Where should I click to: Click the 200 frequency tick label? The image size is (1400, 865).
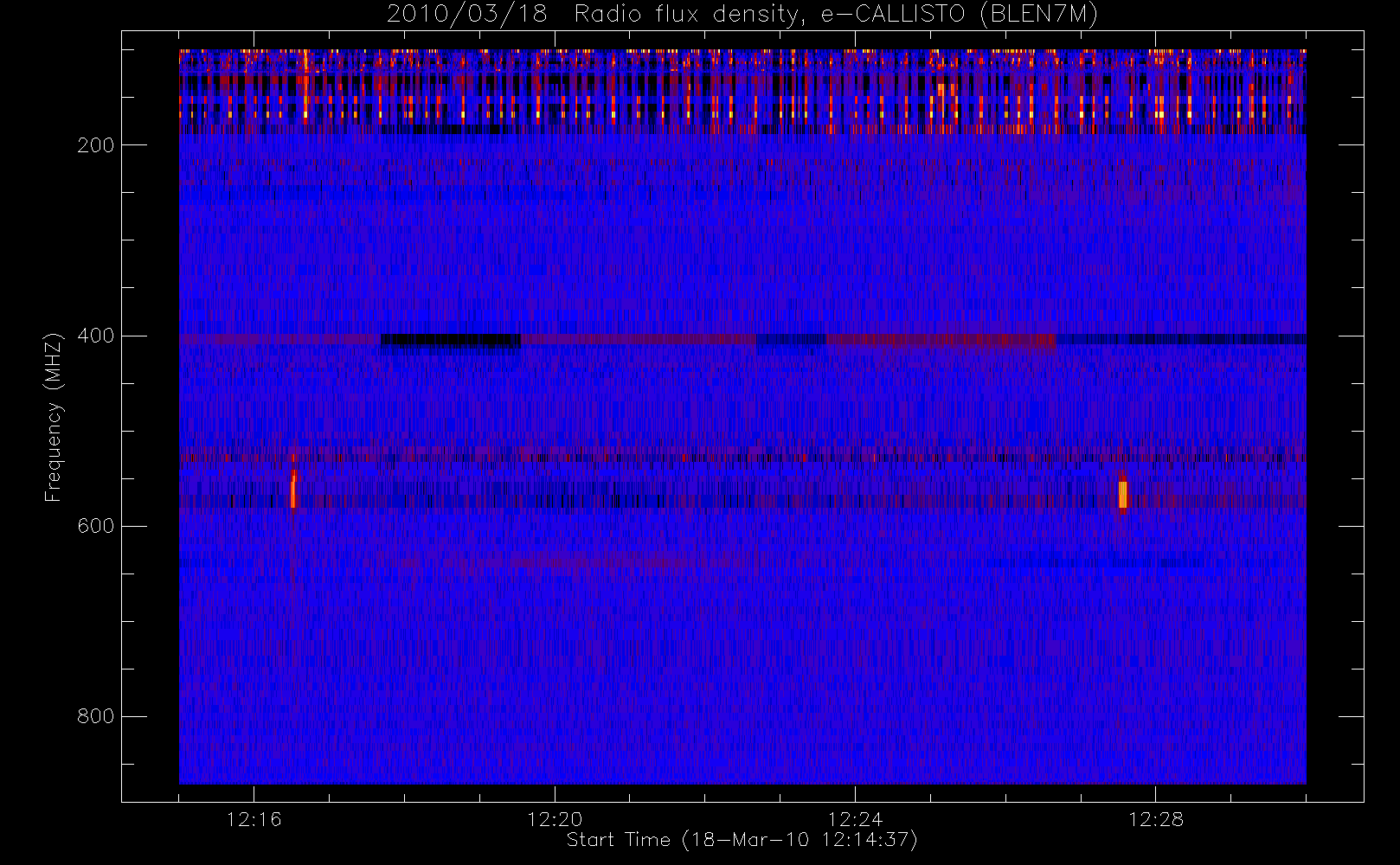pyautogui.click(x=95, y=145)
